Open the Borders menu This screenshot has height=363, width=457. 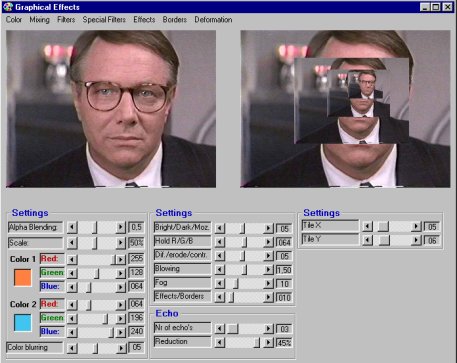click(x=175, y=20)
